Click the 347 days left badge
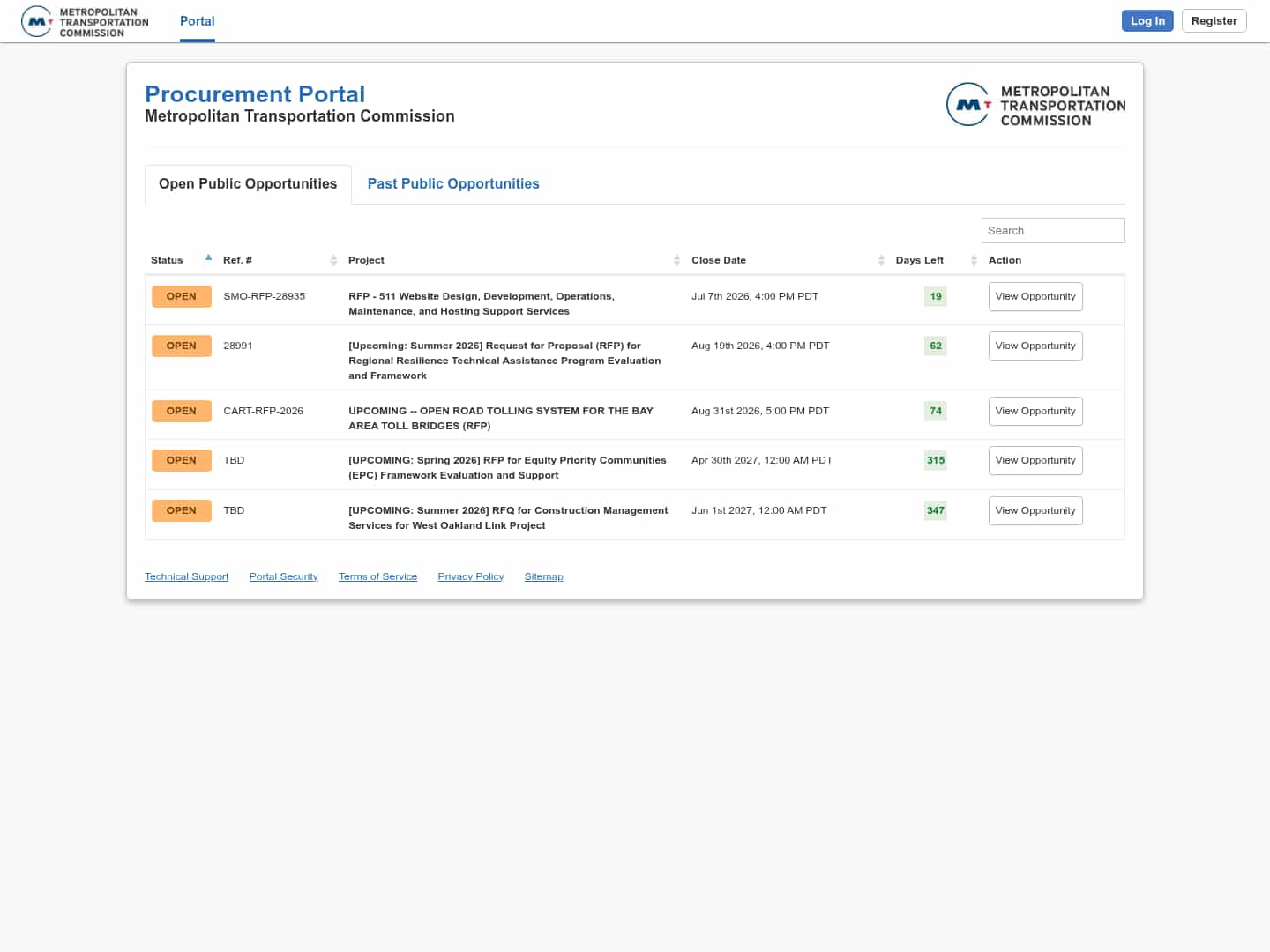 pyautogui.click(x=936, y=510)
